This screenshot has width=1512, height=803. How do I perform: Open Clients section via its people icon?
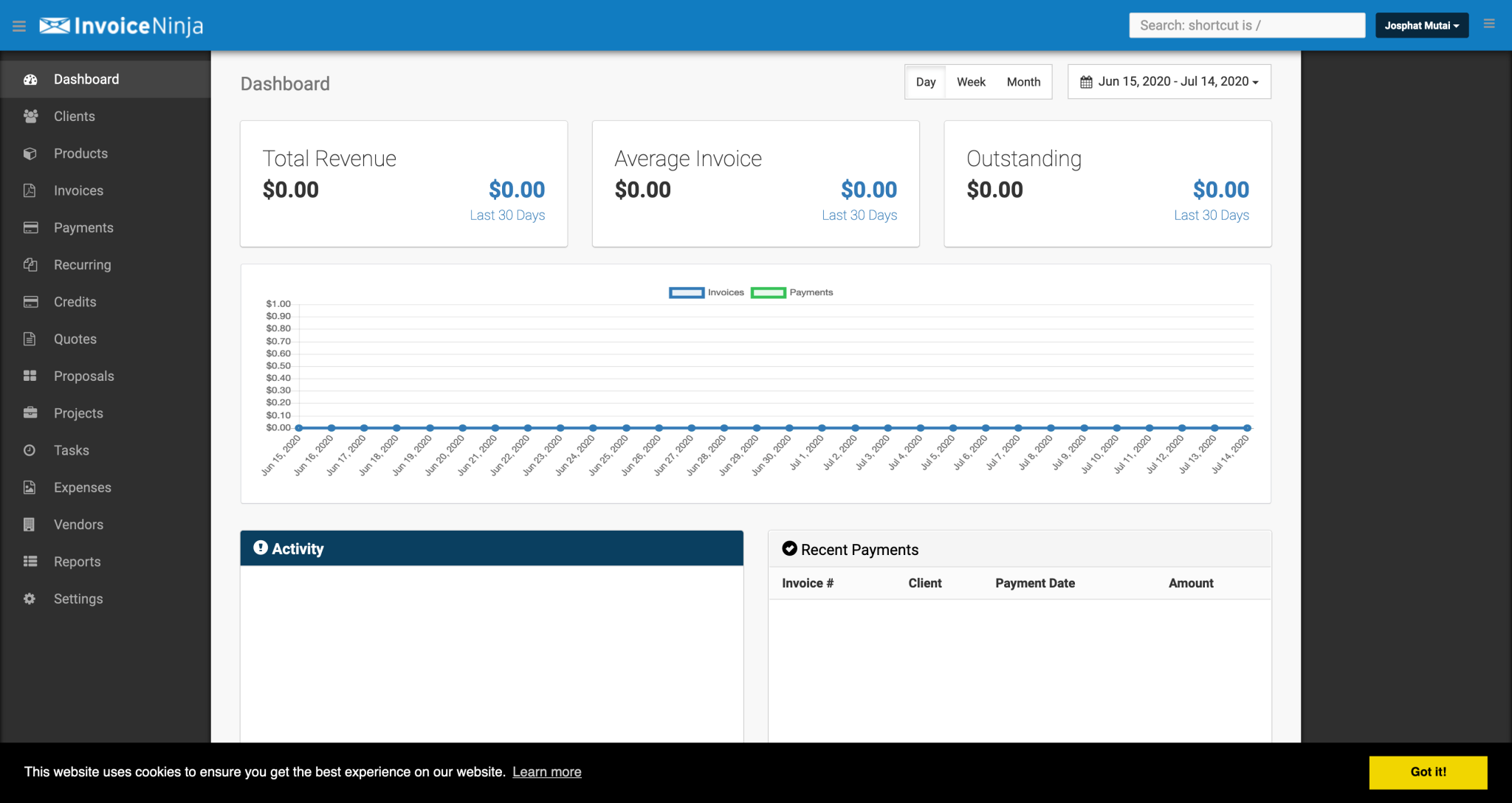30,116
